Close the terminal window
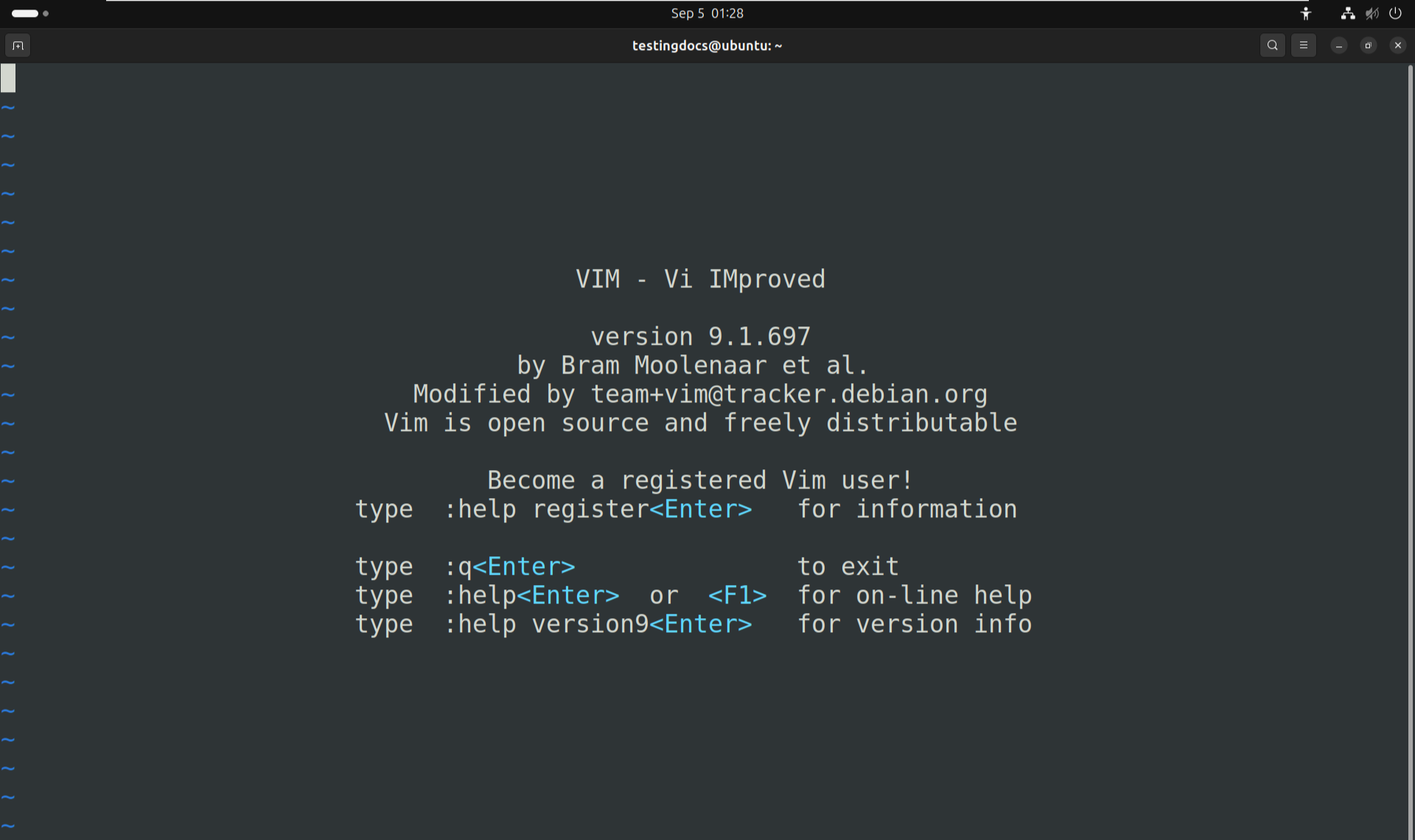 pyautogui.click(x=1397, y=46)
